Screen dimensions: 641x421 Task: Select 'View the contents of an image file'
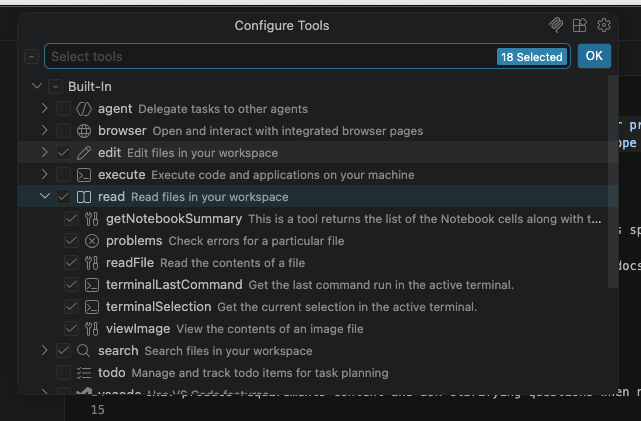point(270,329)
